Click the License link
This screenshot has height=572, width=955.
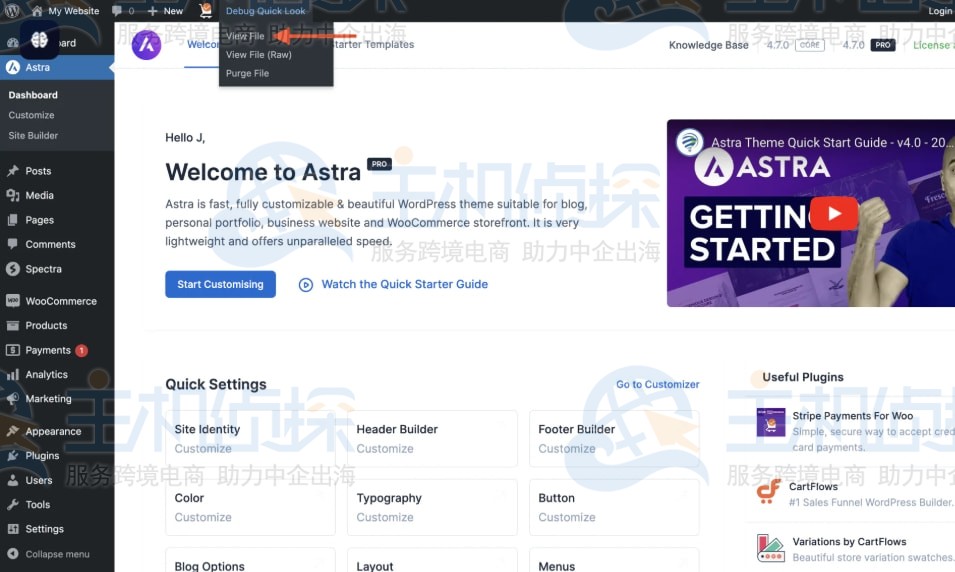coord(933,45)
